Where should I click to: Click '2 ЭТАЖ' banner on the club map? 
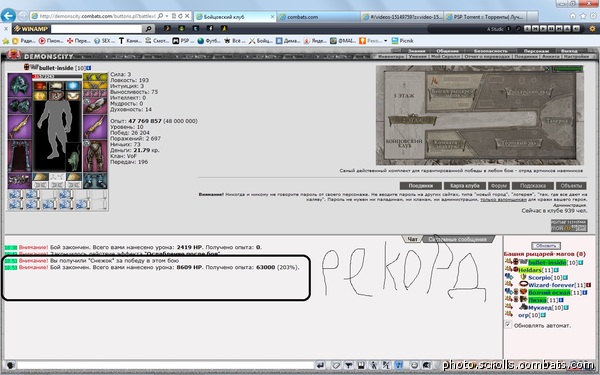tap(412, 120)
